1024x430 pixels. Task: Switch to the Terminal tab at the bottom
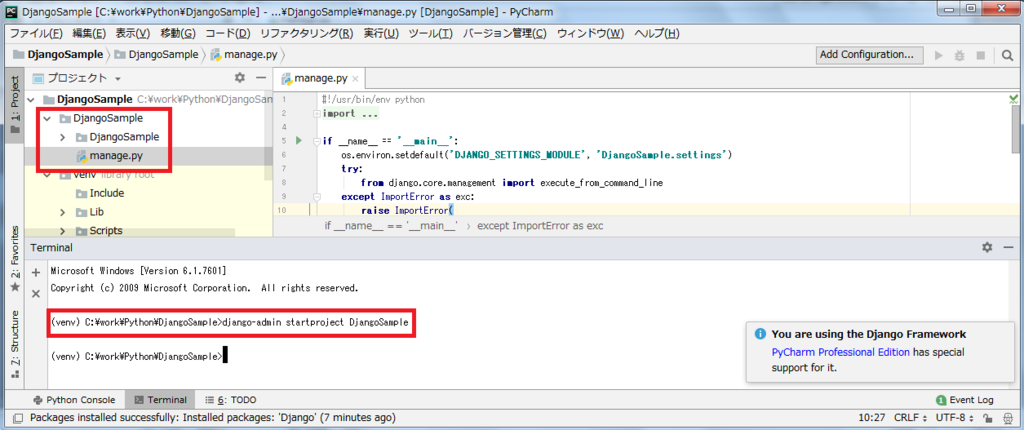159,400
